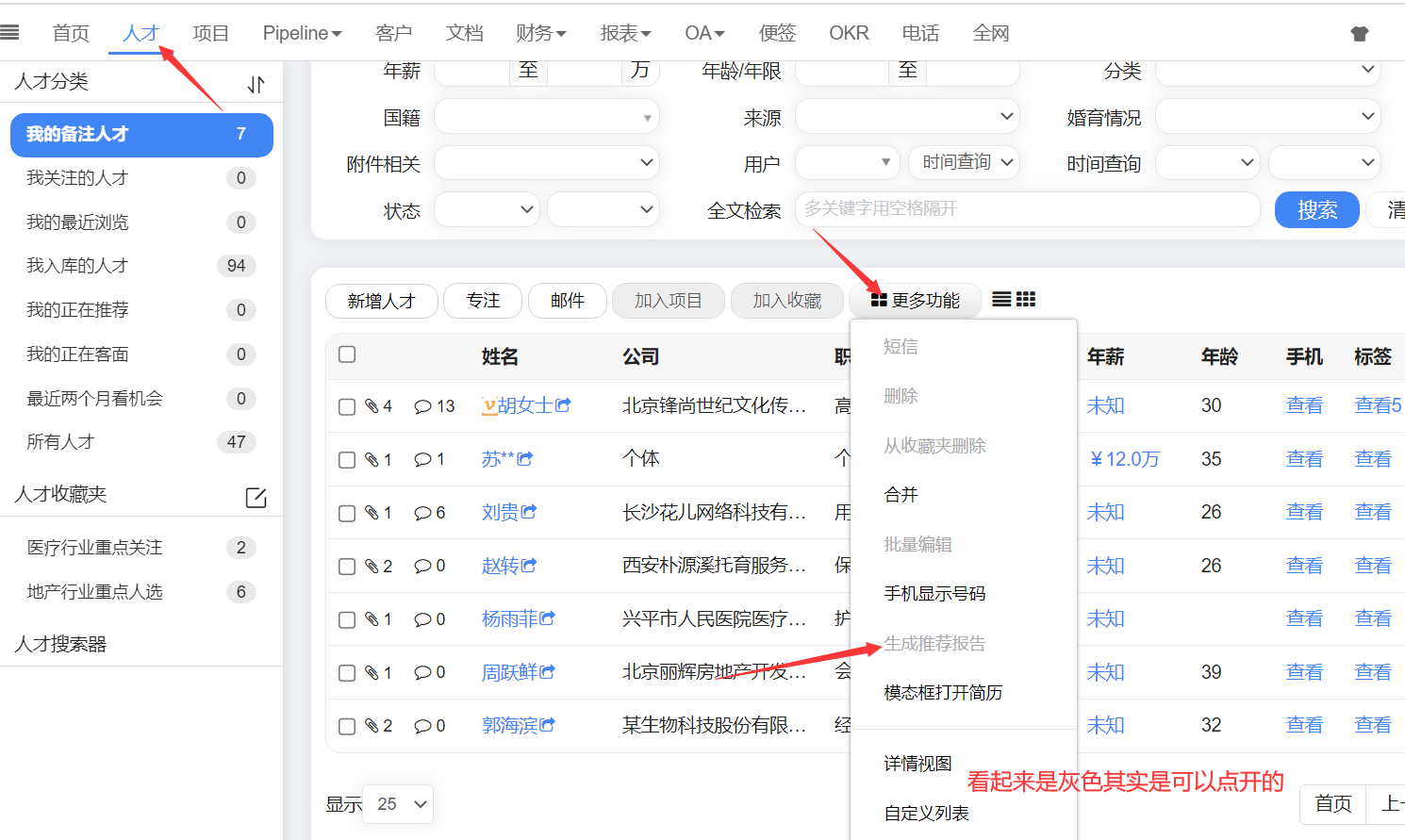Click the attachment icon in 刘贵's row
Screen dimensions: 1405x840
click(x=372, y=513)
